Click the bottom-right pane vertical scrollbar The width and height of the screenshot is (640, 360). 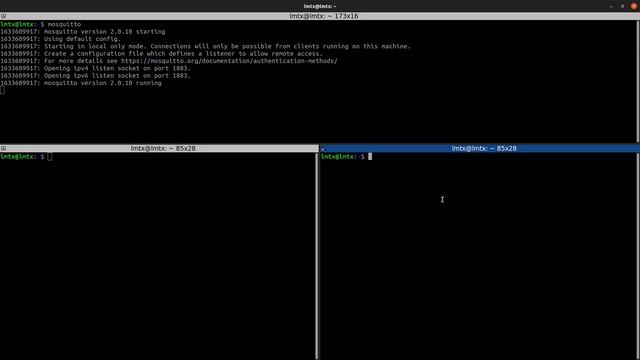coord(638,256)
